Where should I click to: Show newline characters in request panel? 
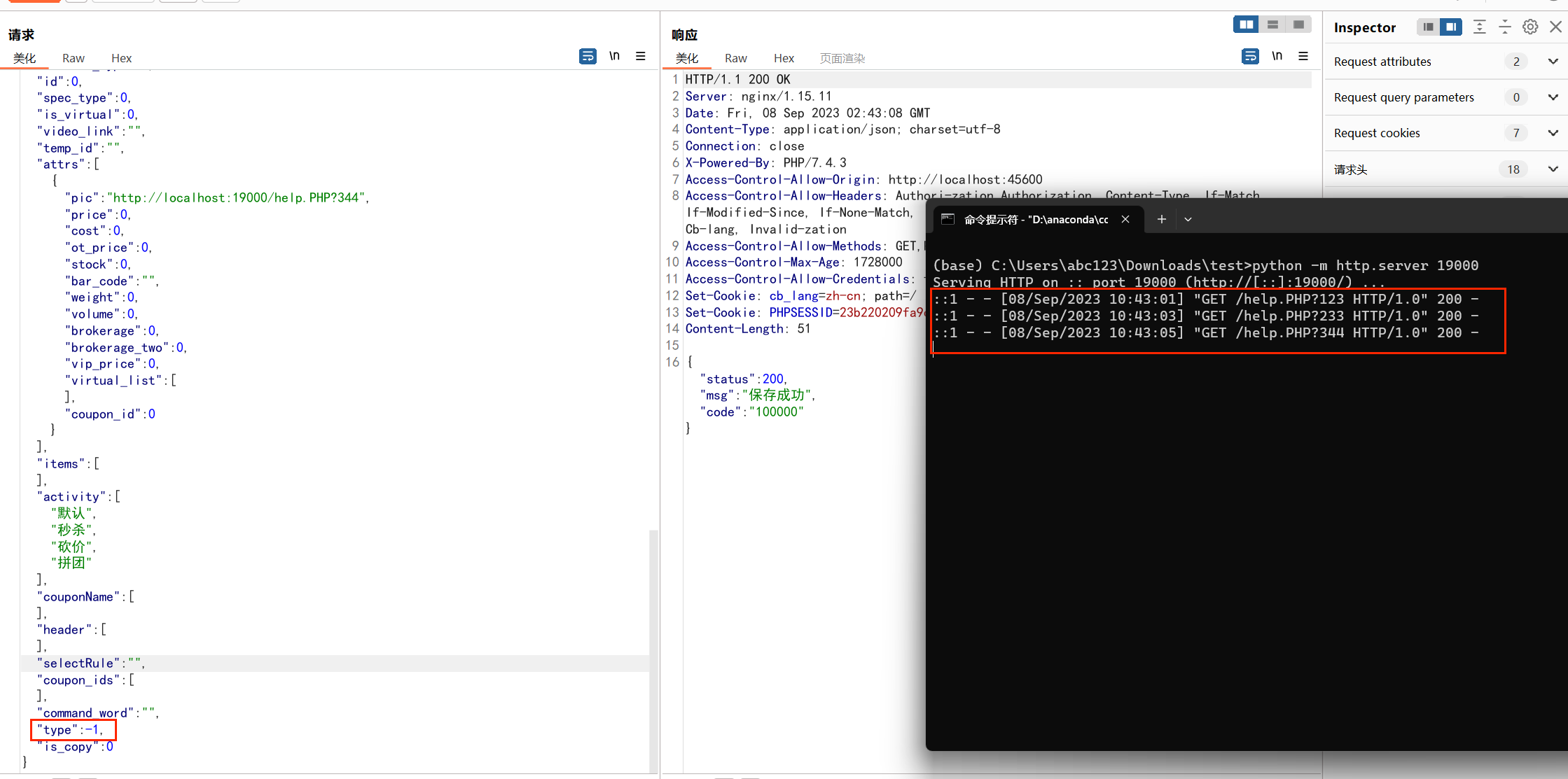(614, 56)
